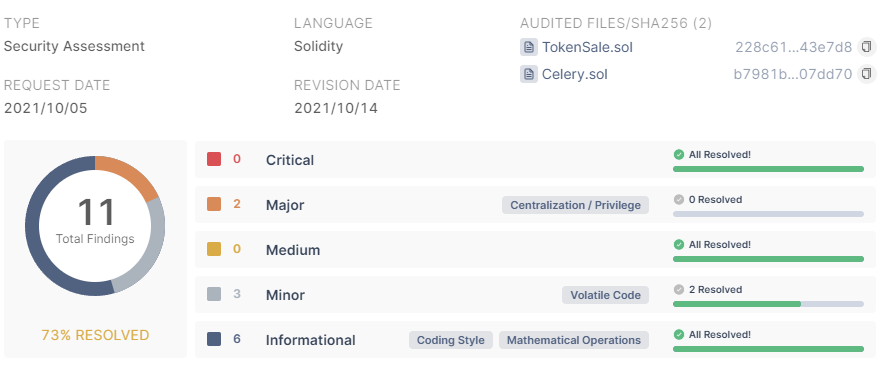Screen dimensions: 889x368
Task: Click the 228c61...43e7d8 hash text
Action: (x=793, y=47)
